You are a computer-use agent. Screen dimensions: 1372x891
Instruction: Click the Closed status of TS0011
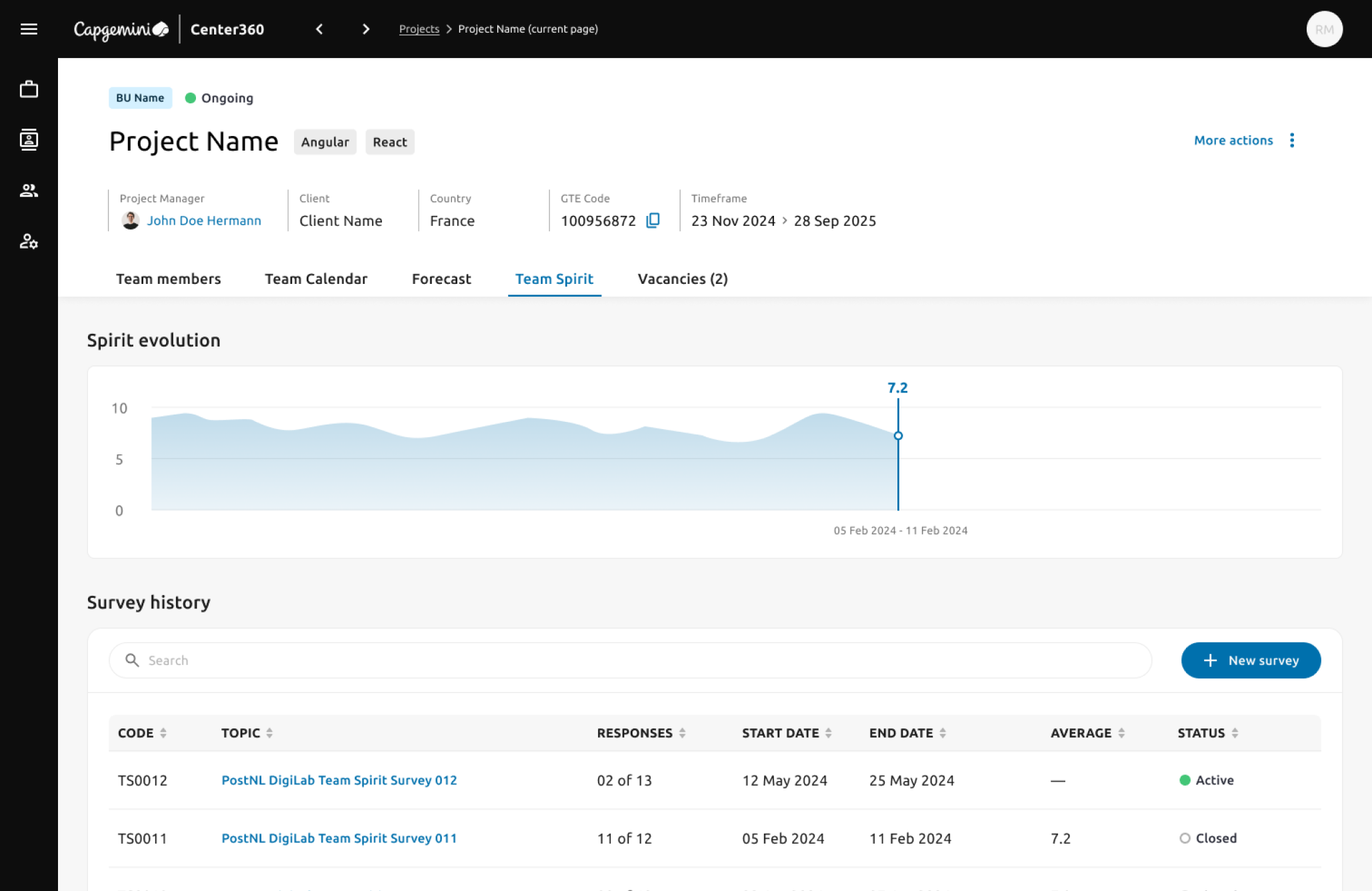coord(1208,838)
